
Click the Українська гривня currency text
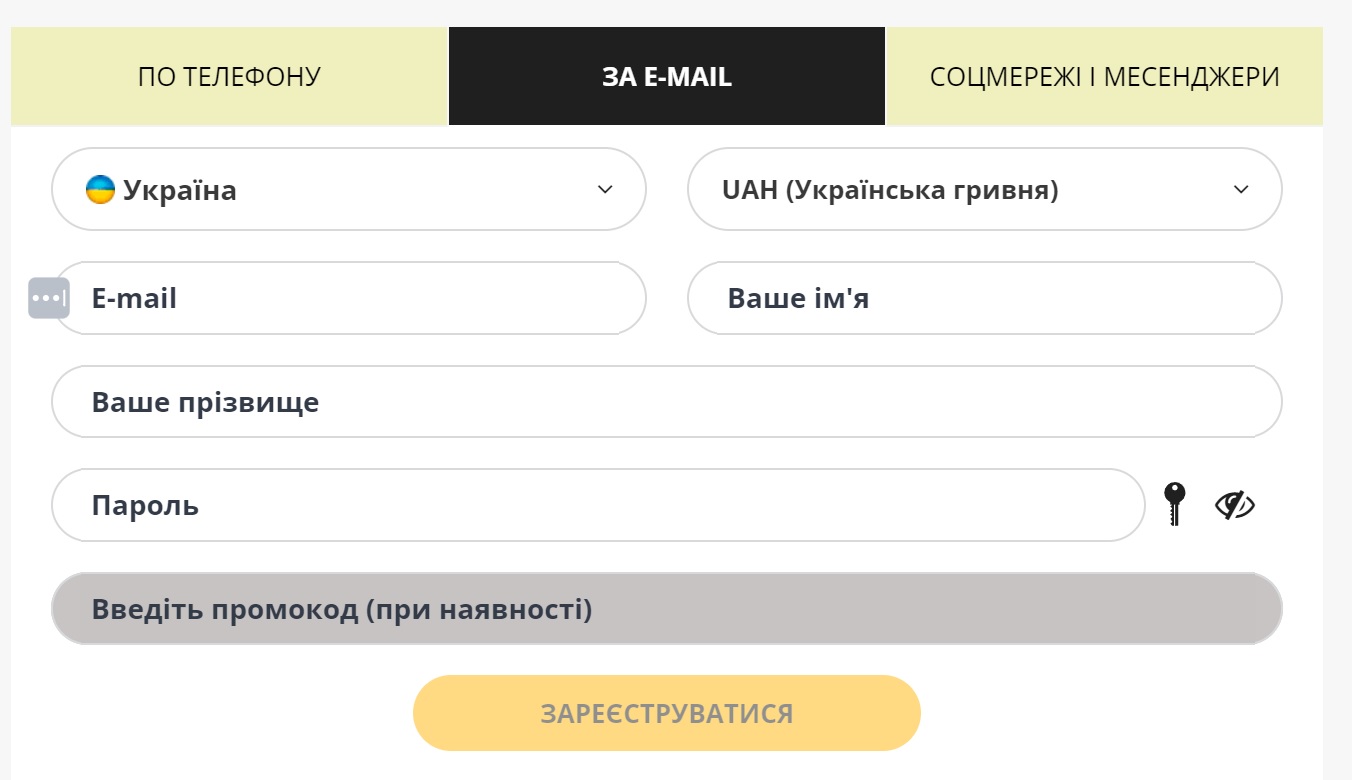tap(922, 190)
